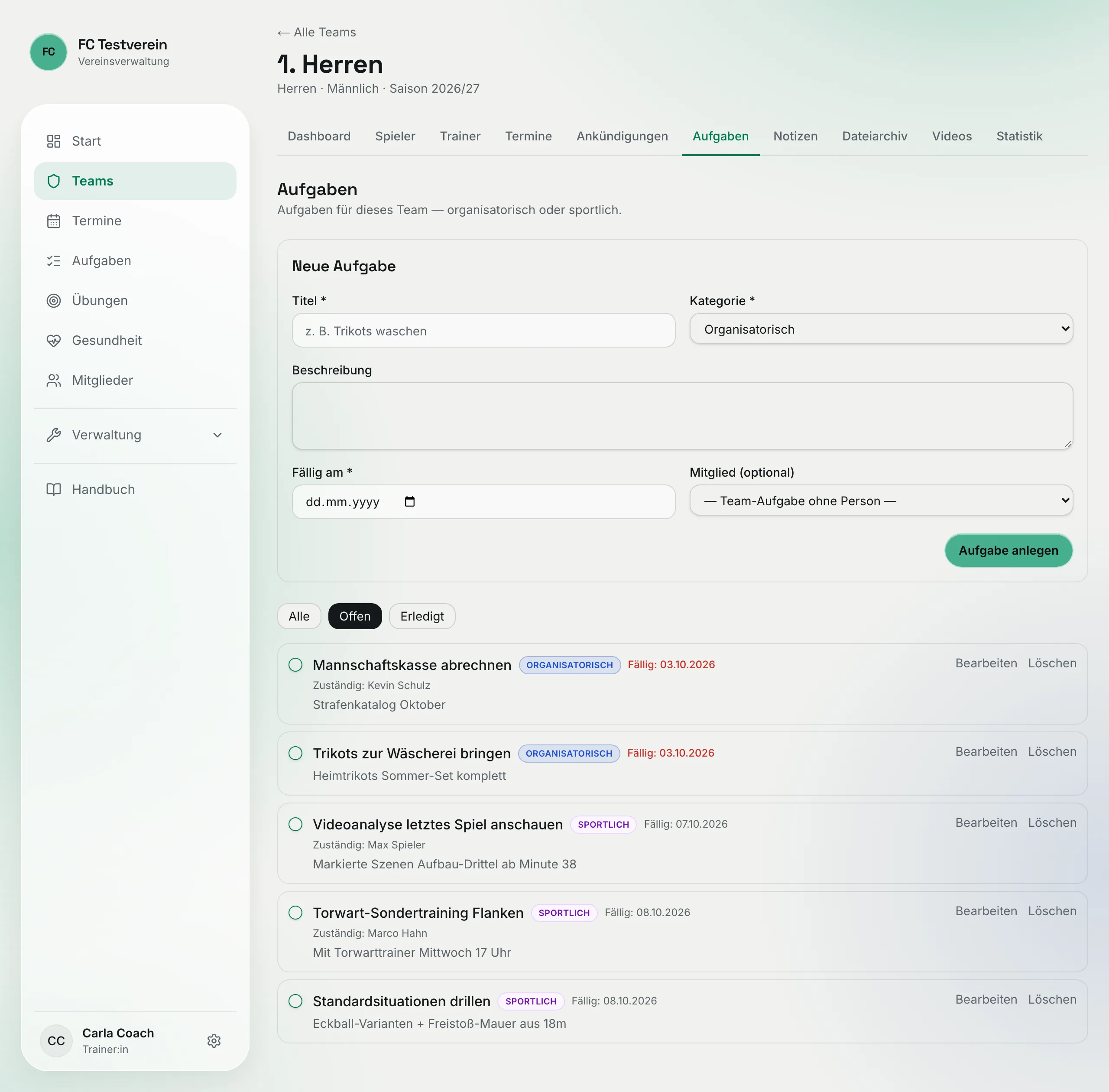Image resolution: width=1109 pixels, height=1092 pixels.
Task: Show all tasks with Alle filter
Action: 299,616
